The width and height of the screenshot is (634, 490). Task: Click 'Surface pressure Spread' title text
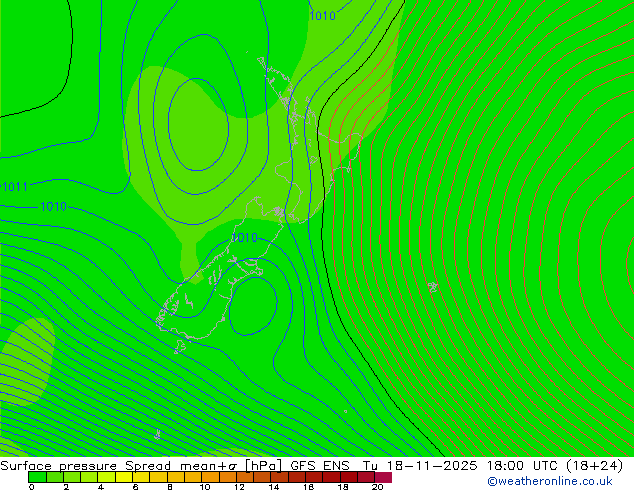[85, 466]
